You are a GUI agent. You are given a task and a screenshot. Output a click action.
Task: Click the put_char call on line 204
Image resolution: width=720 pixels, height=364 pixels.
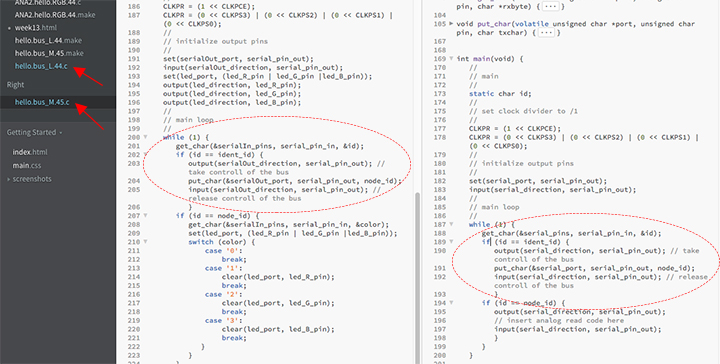coord(295,181)
